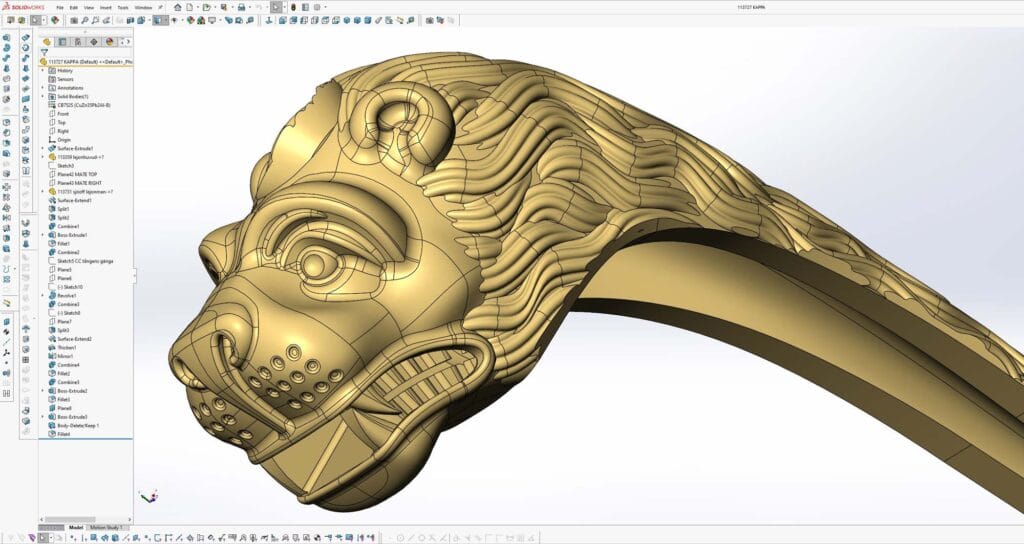Click the feature tree horizontal scrollbar

(85, 519)
